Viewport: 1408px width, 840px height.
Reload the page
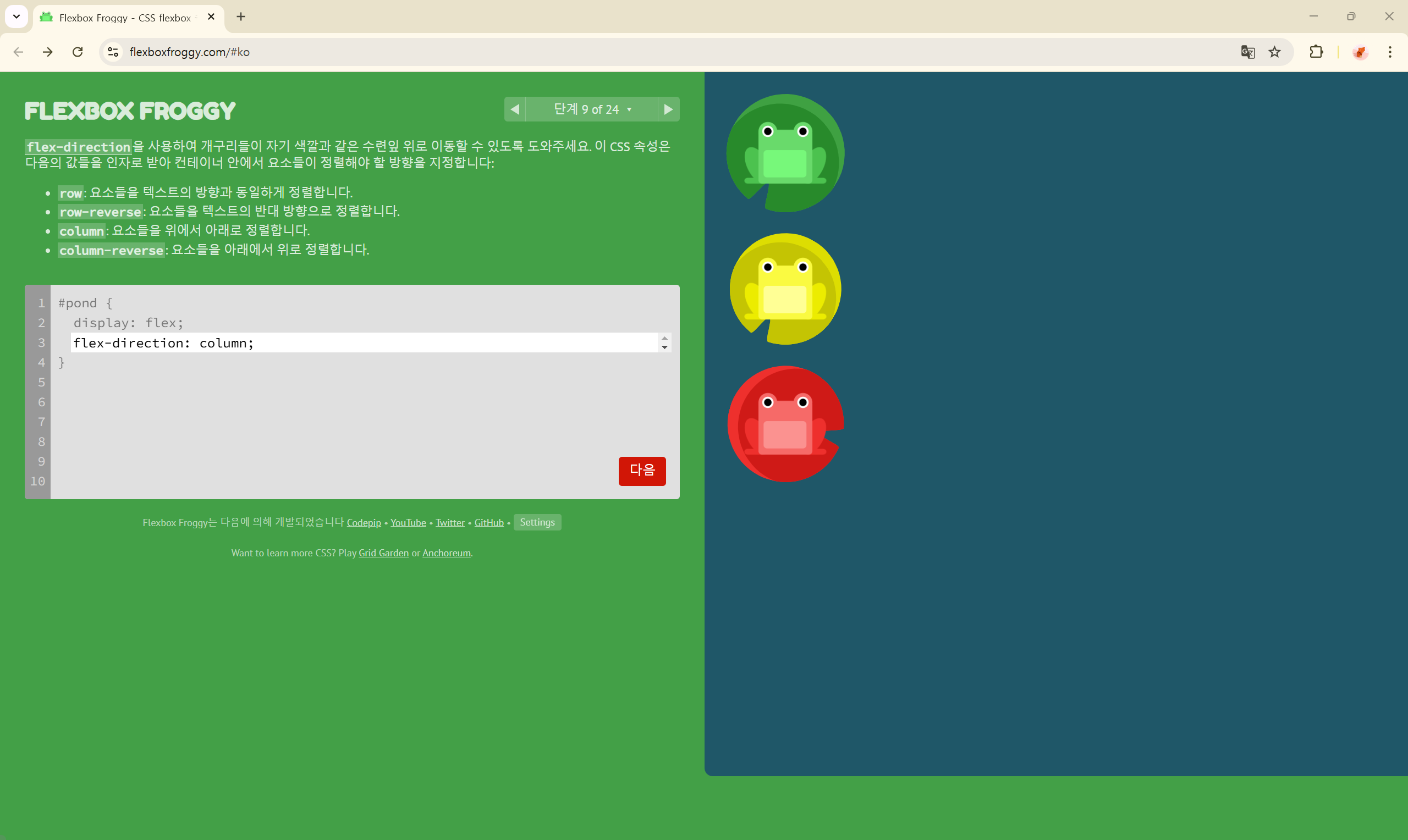78,52
